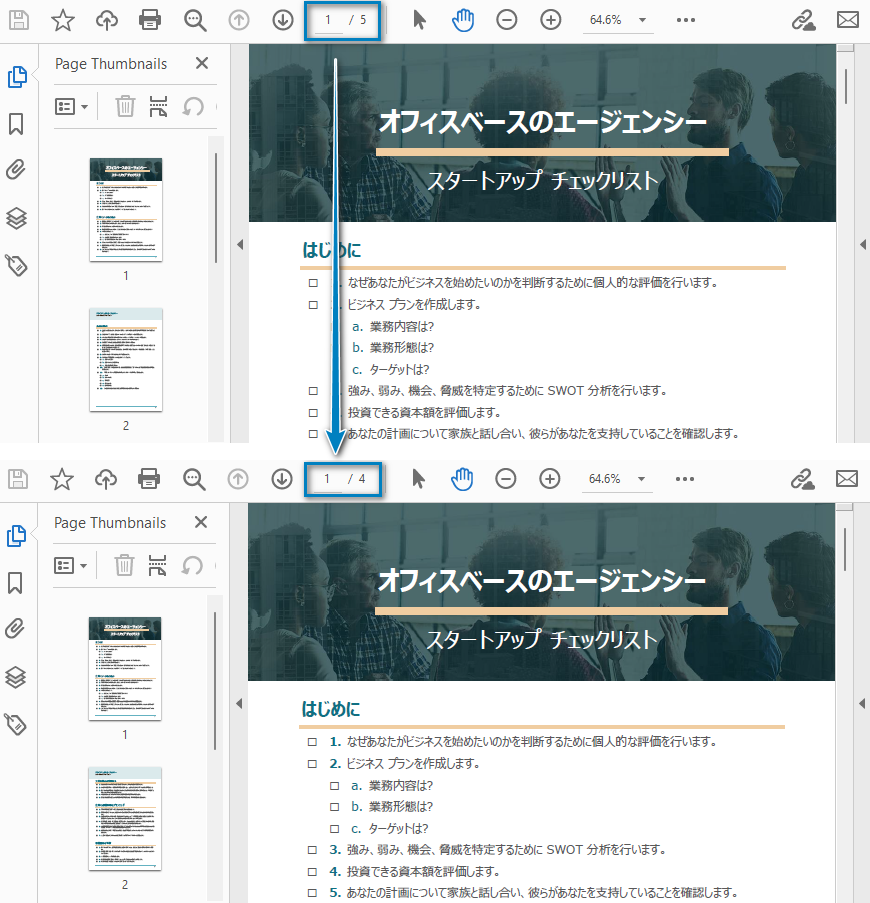
Task: Go to the next page
Action: 282,19
